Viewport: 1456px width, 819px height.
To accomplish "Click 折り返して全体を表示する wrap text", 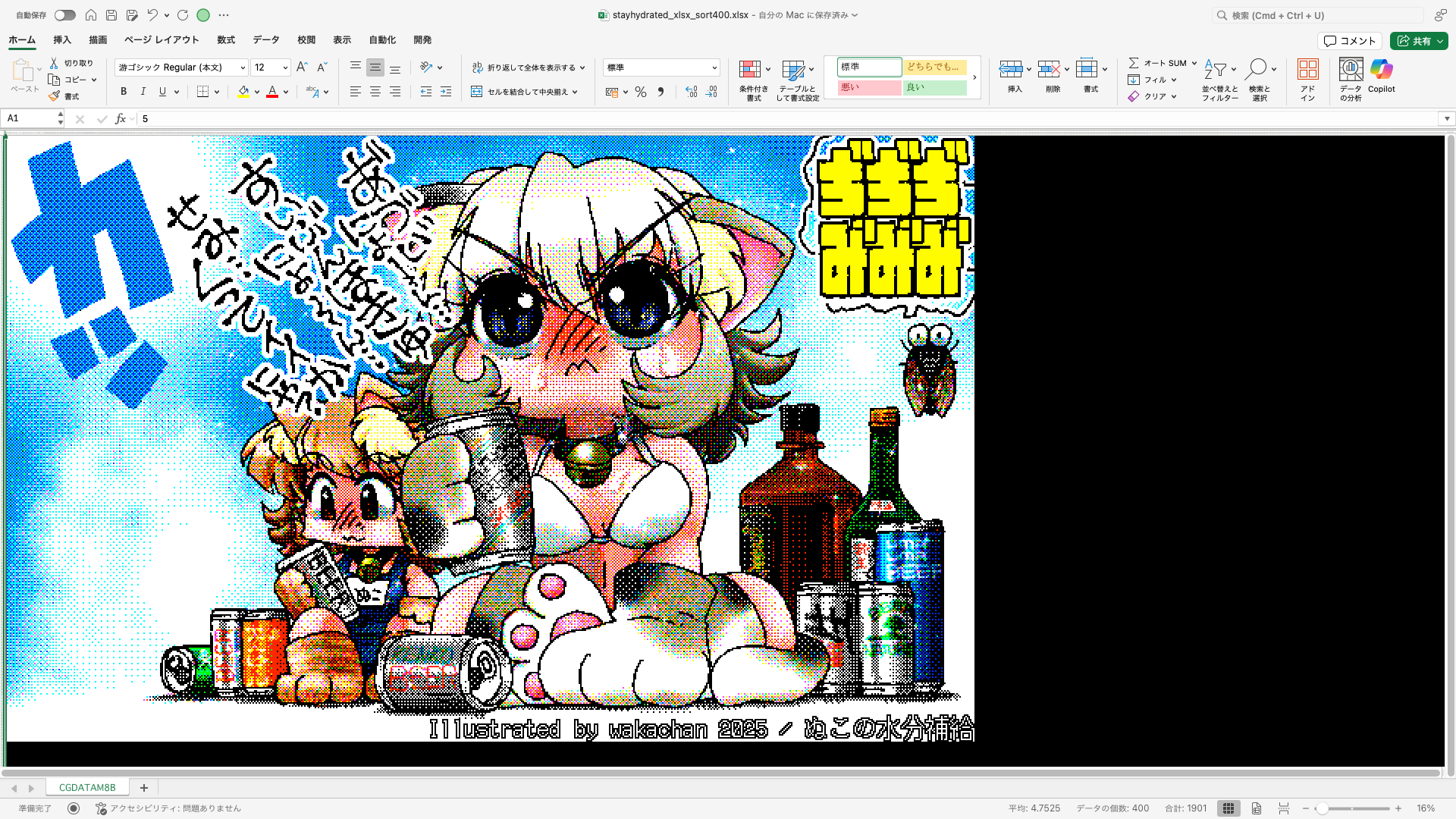I will click(529, 67).
